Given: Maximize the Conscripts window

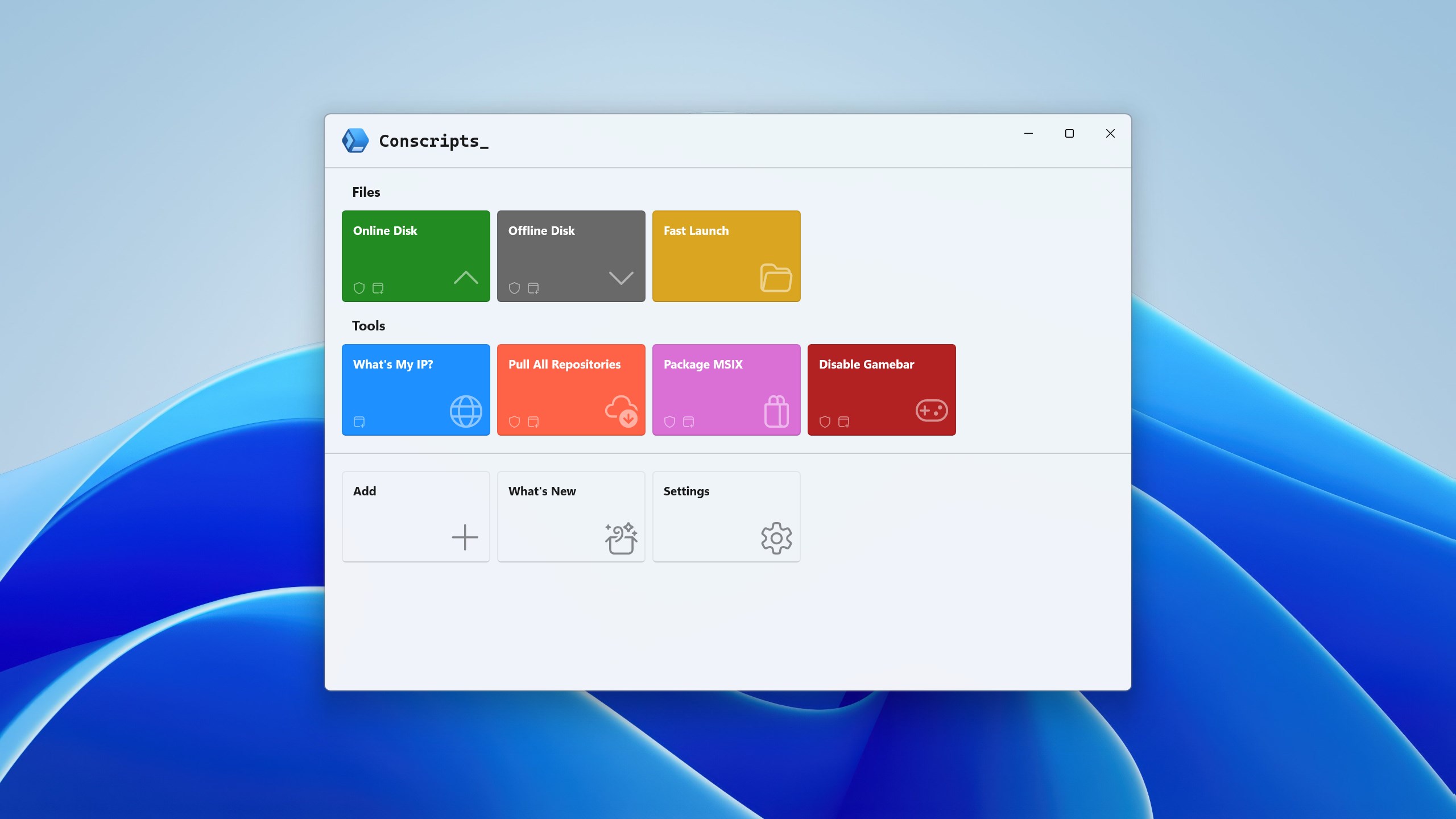Looking at the screenshot, I should (1069, 133).
